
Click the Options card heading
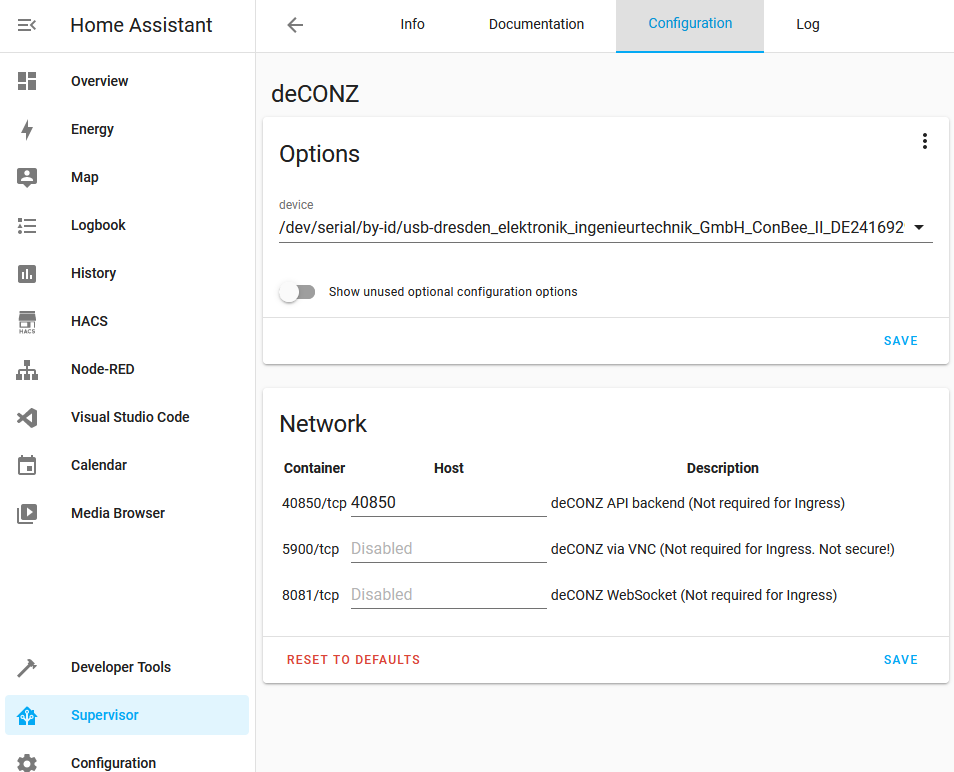pos(319,154)
